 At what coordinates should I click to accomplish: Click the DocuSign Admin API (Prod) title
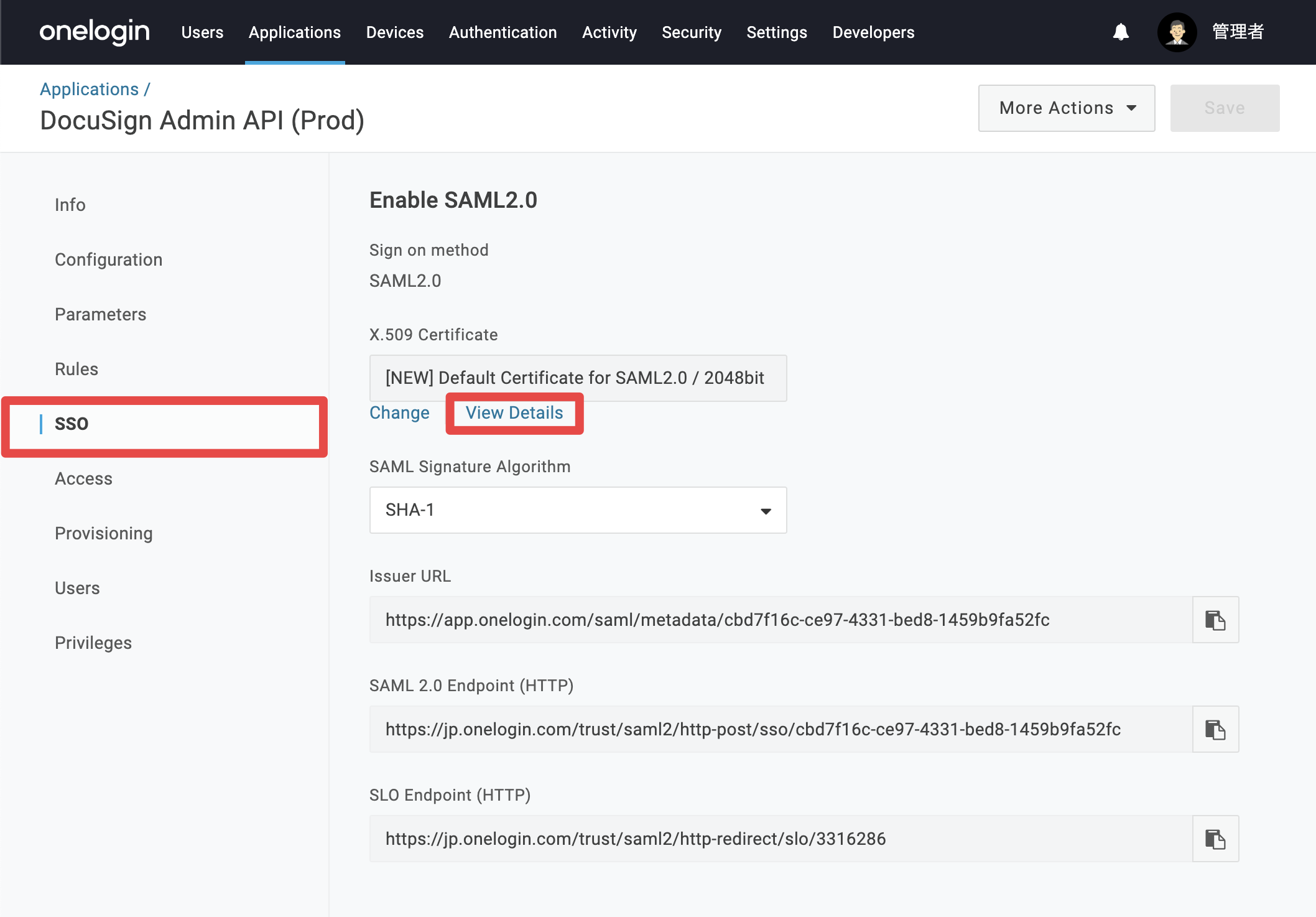[x=202, y=121]
